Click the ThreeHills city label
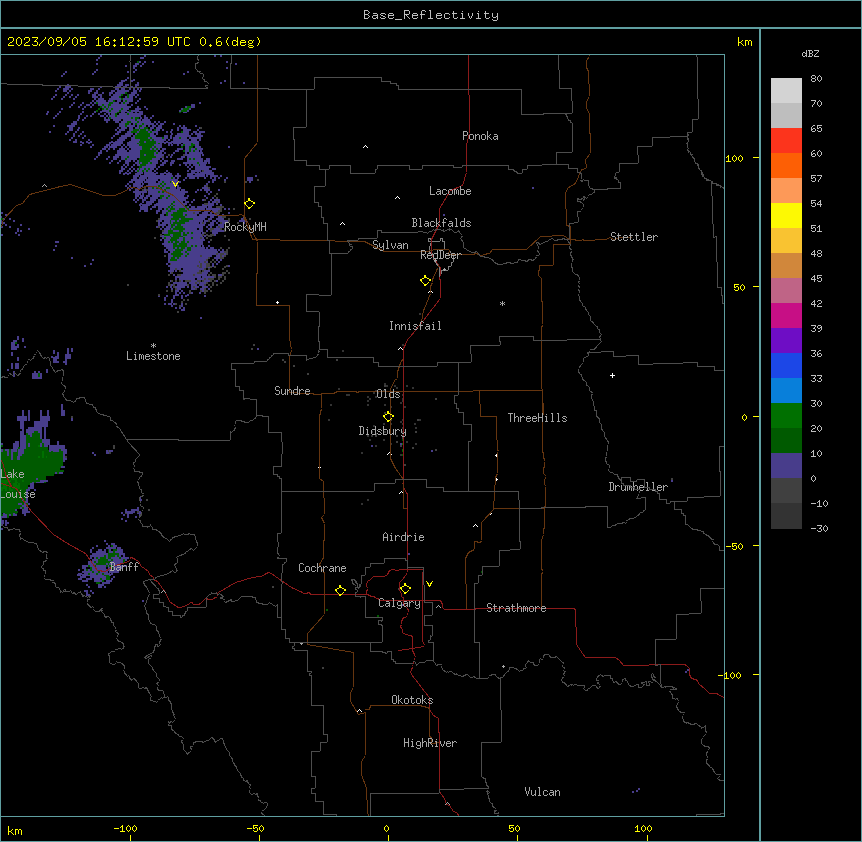This screenshot has height=842, width=862. 537,418
